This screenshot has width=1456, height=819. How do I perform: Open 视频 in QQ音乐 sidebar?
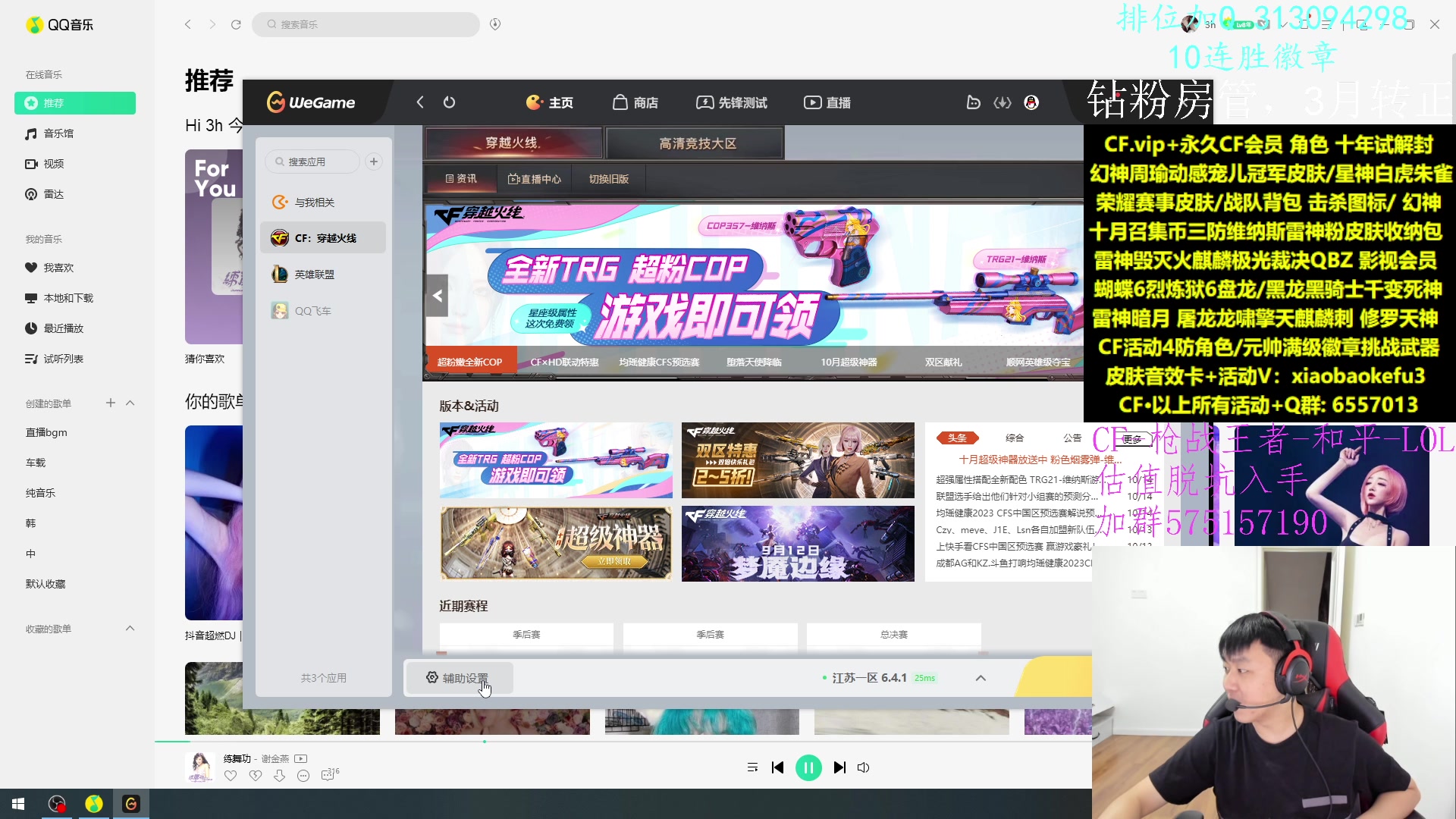[x=75, y=164]
